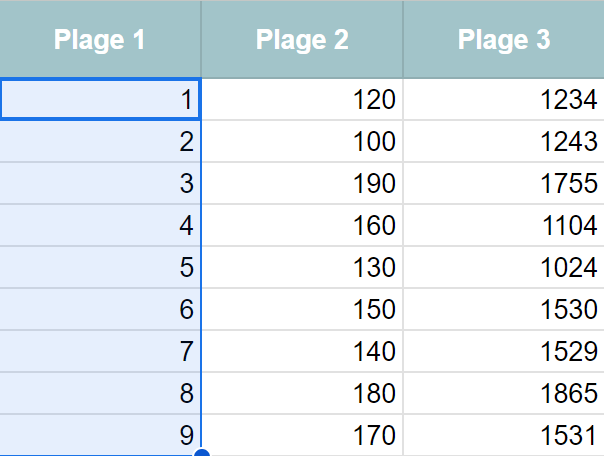
Task: Select the cell showing 1530
Action: (x=504, y=309)
